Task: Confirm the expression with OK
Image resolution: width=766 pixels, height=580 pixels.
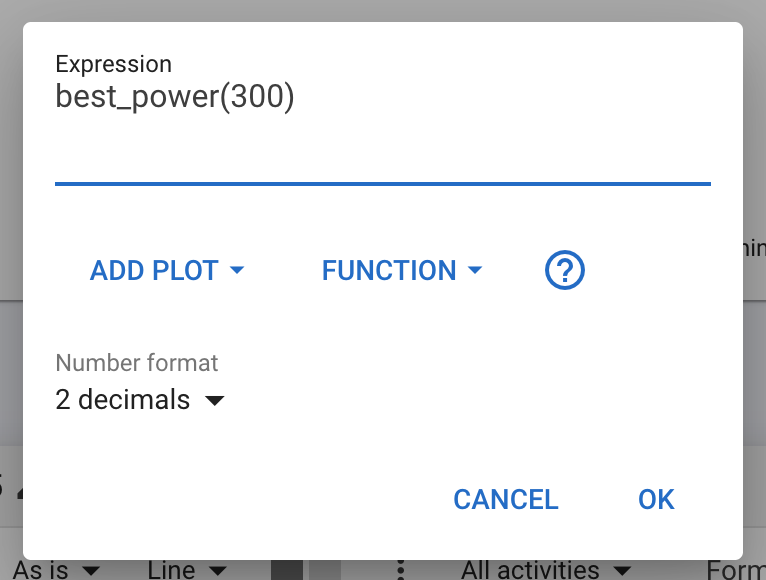Action: click(x=656, y=499)
